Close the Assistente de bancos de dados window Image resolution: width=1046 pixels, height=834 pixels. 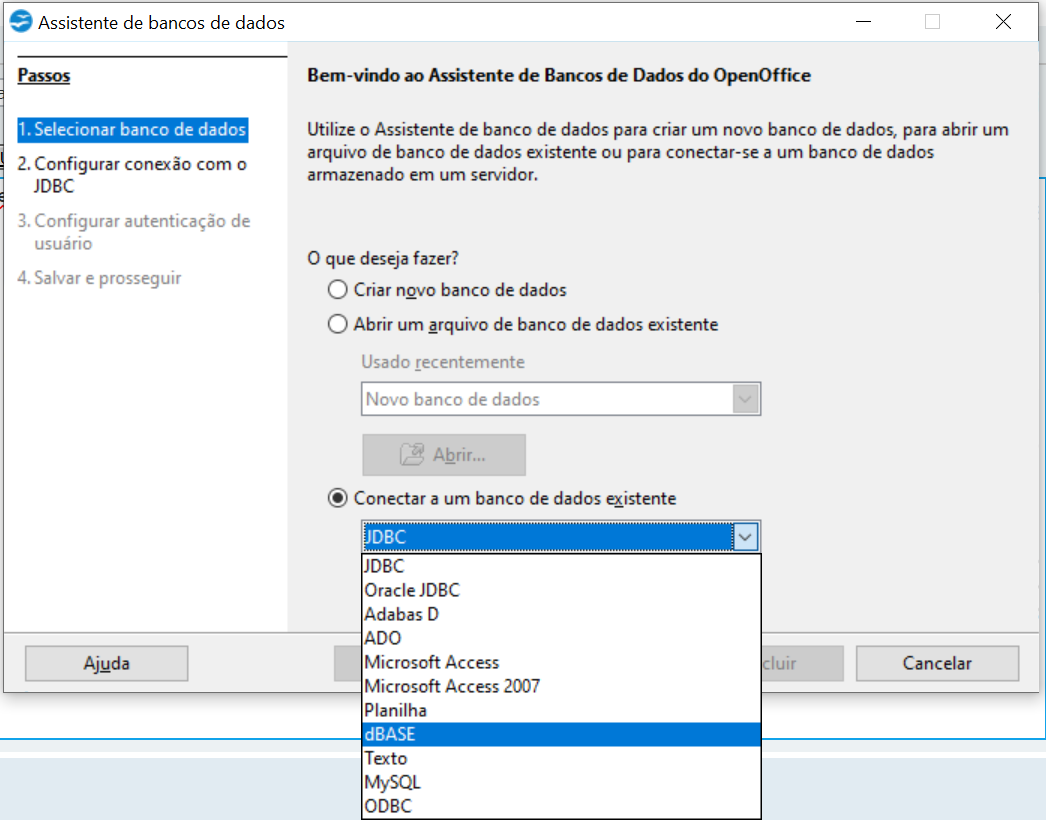[1003, 22]
